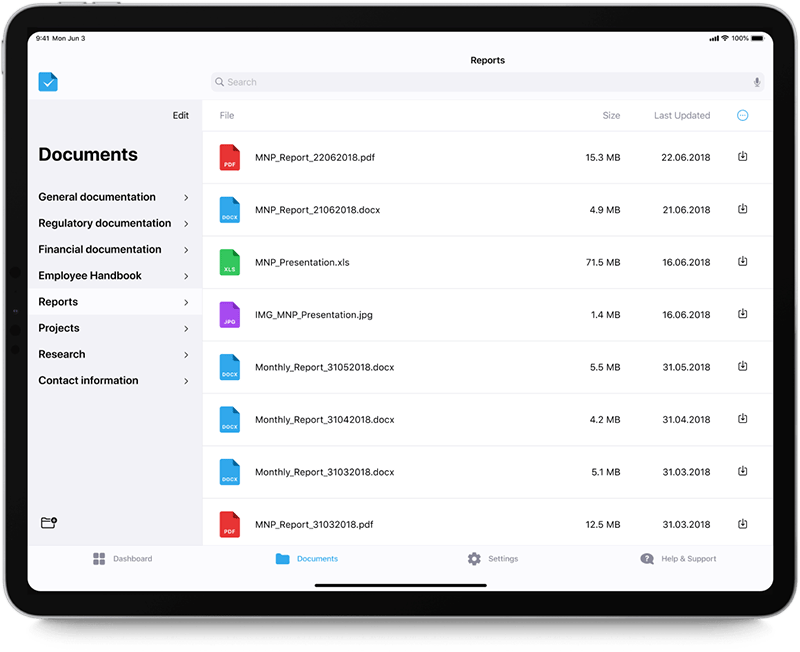800x652 pixels.
Task: Click the red PDF icon of MNP_Report_22062018.pdf
Action: pos(230,157)
